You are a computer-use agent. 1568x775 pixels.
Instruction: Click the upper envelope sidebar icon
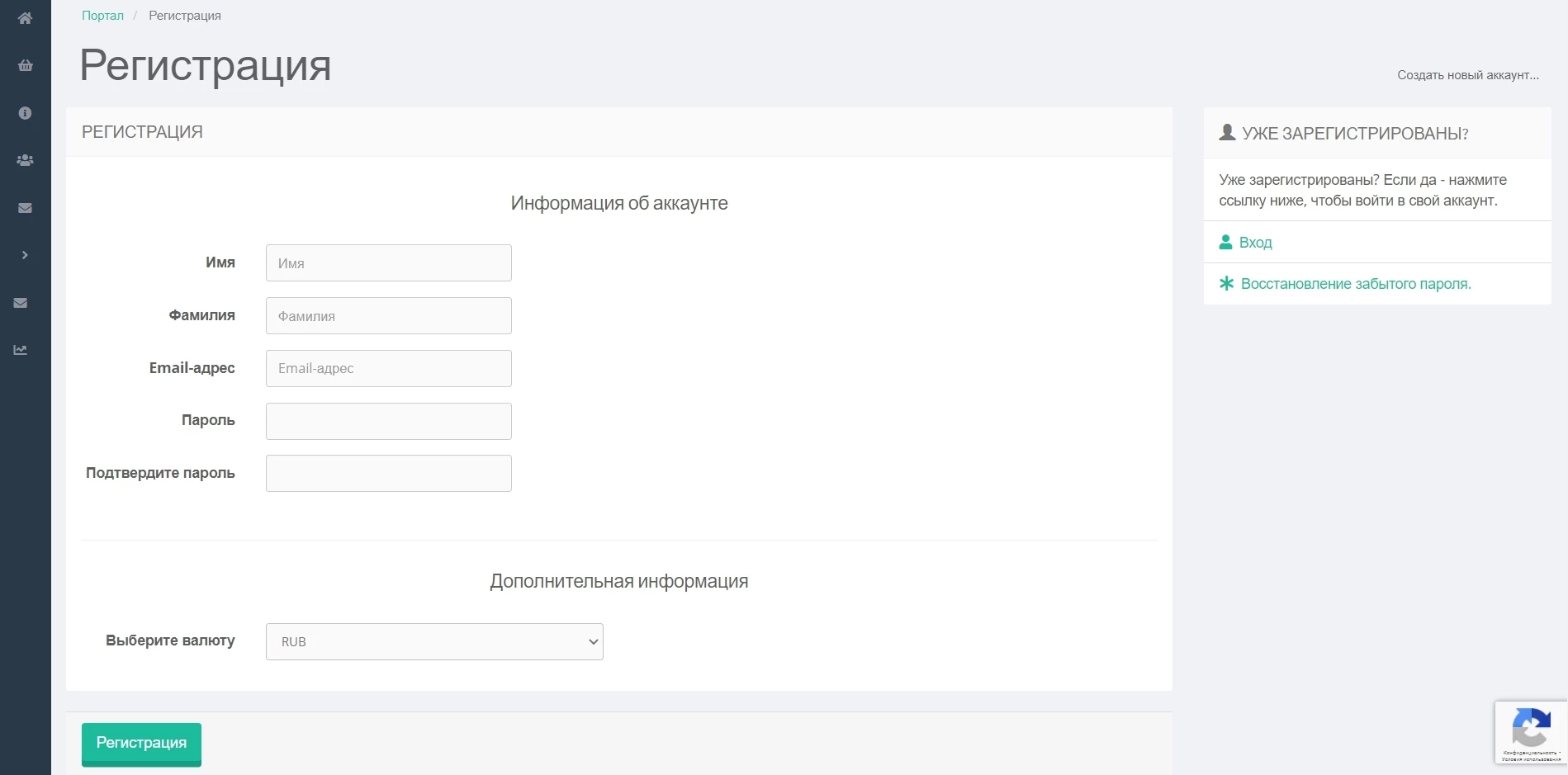click(x=26, y=208)
